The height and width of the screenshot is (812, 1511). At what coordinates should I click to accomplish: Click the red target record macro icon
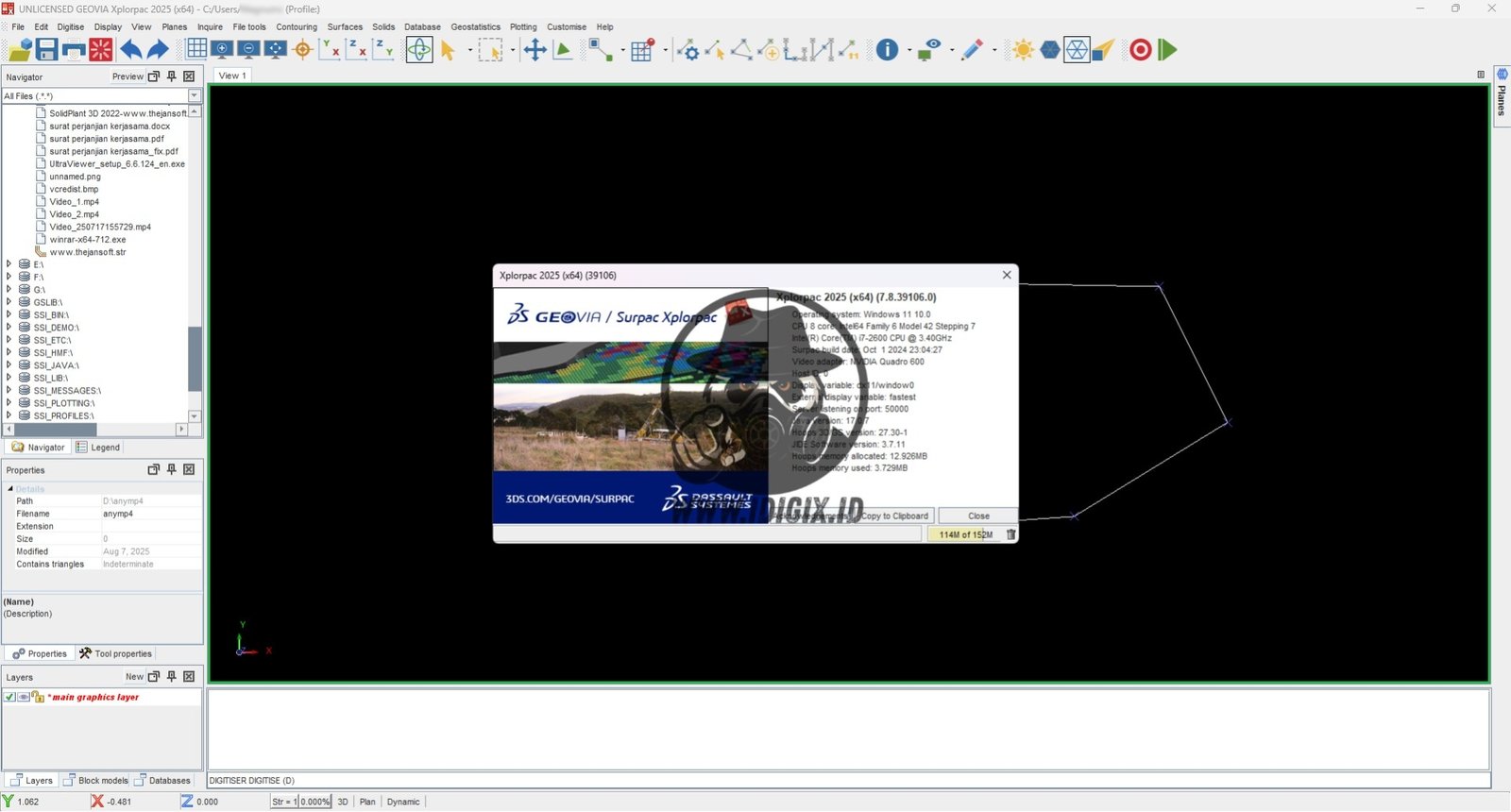(x=1141, y=50)
